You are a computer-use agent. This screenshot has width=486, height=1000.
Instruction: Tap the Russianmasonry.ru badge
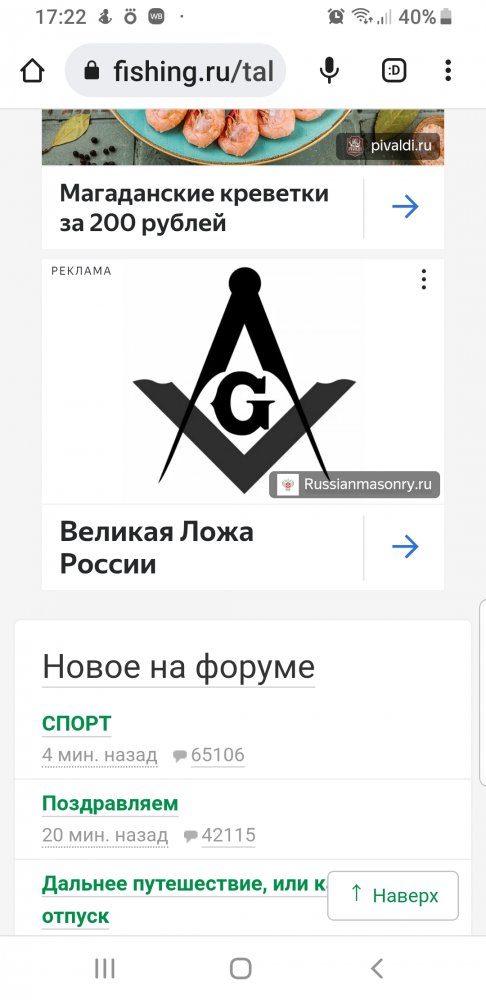(355, 485)
